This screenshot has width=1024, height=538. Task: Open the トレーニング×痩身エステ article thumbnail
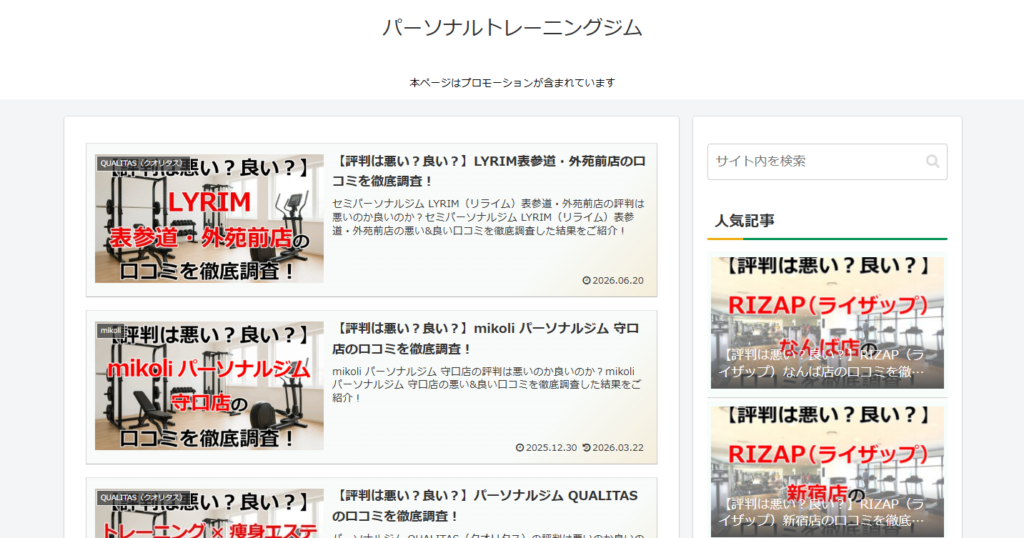(x=209, y=513)
